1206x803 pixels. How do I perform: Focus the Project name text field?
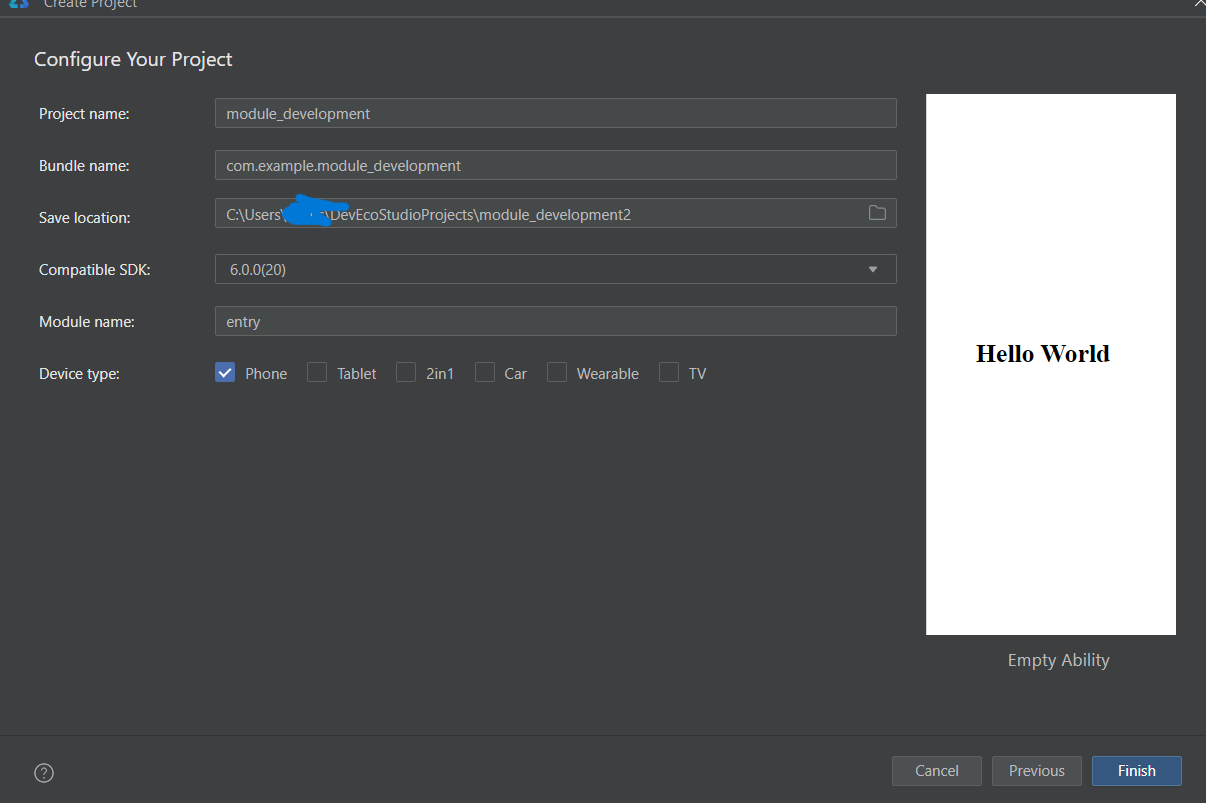(x=555, y=113)
